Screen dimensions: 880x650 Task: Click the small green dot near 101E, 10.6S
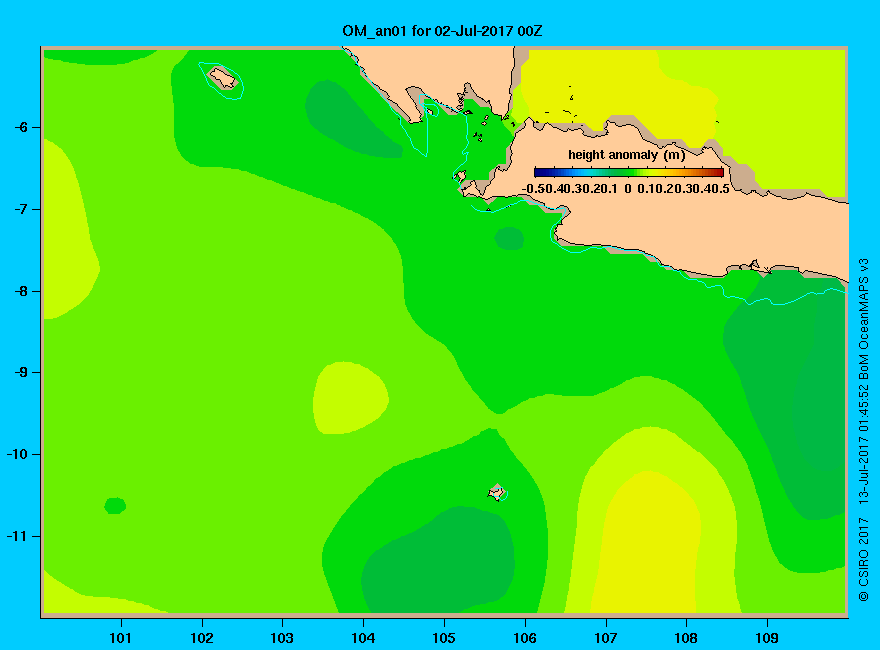[x=115, y=506]
